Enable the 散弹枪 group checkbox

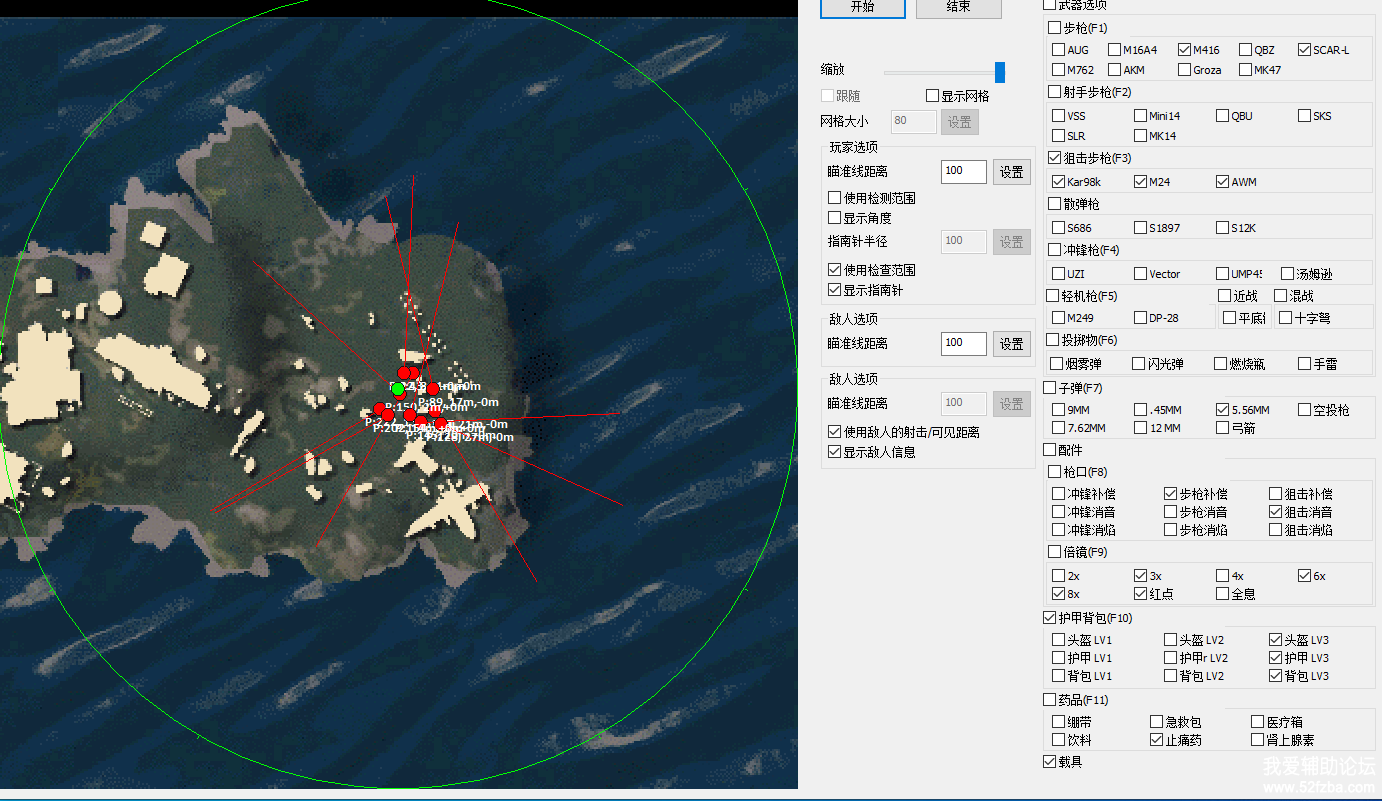coord(1054,204)
